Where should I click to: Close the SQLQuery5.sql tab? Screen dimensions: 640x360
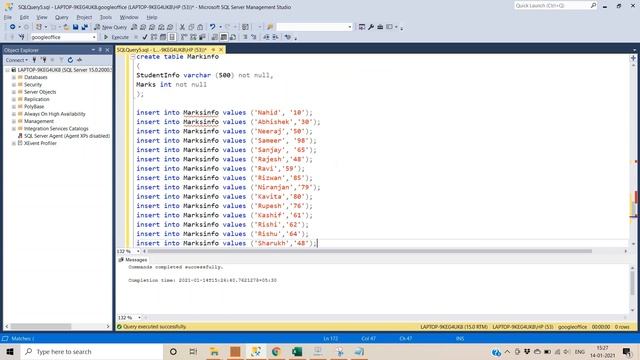click(x=221, y=50)
